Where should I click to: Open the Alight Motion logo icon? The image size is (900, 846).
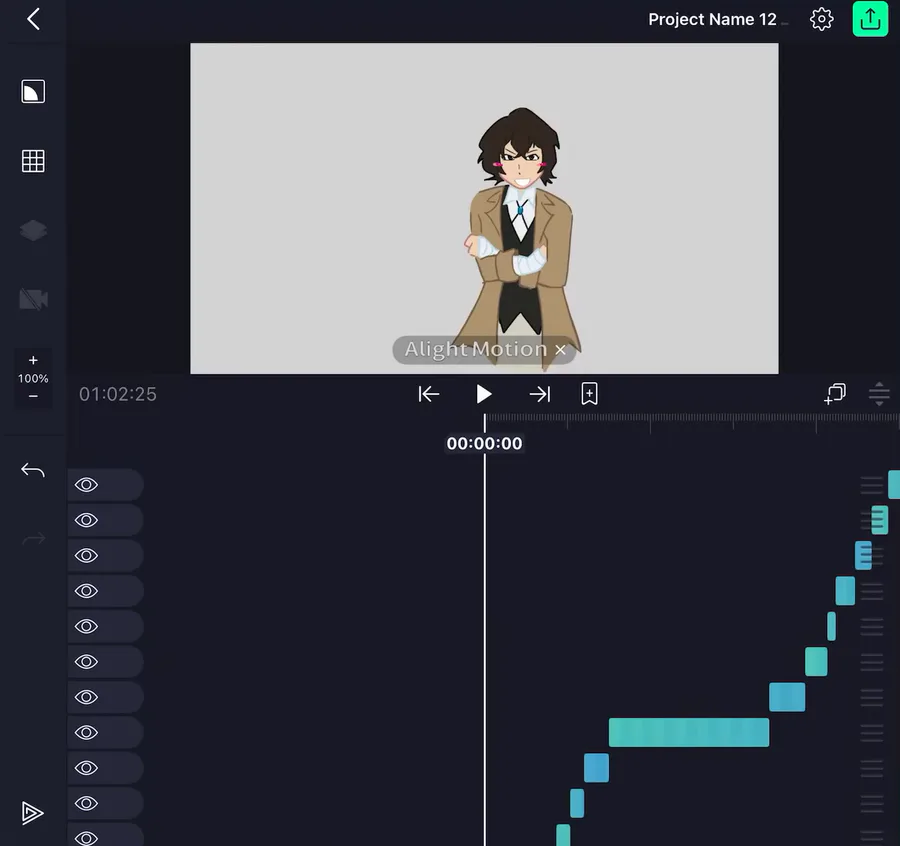click(x=32, y=813)
